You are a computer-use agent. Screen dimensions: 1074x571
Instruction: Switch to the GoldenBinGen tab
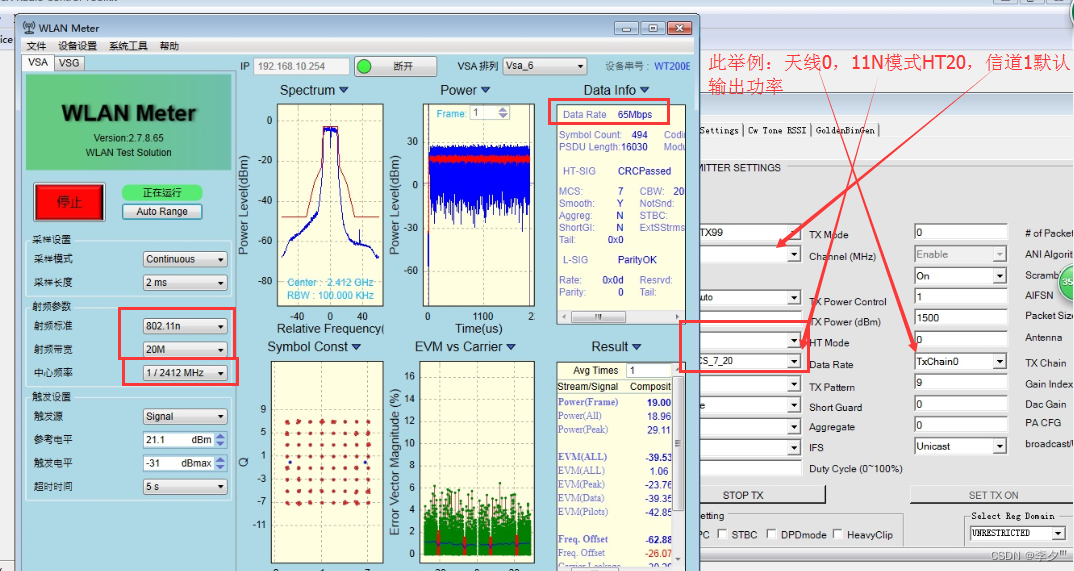pyautogui.click(x=845, y=130)
